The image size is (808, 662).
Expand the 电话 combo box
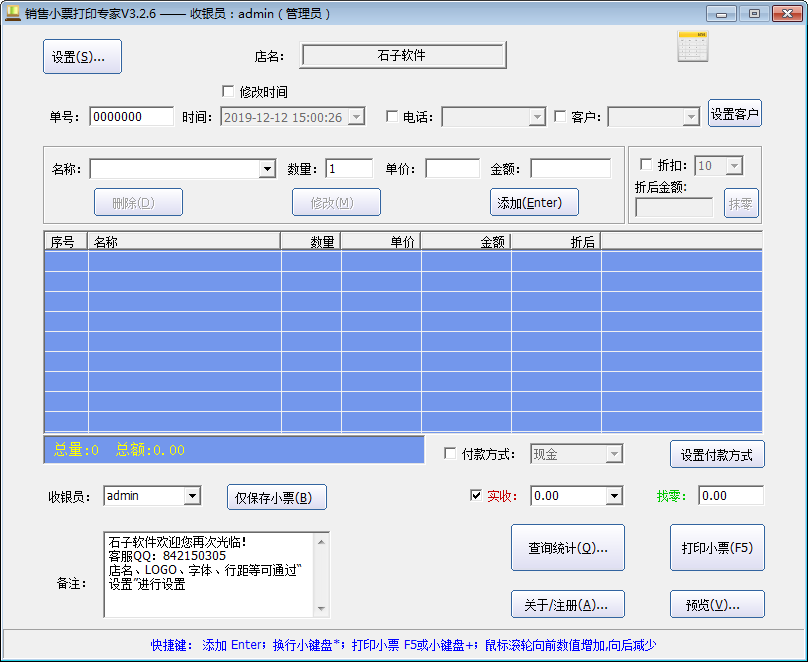(537, 117)
